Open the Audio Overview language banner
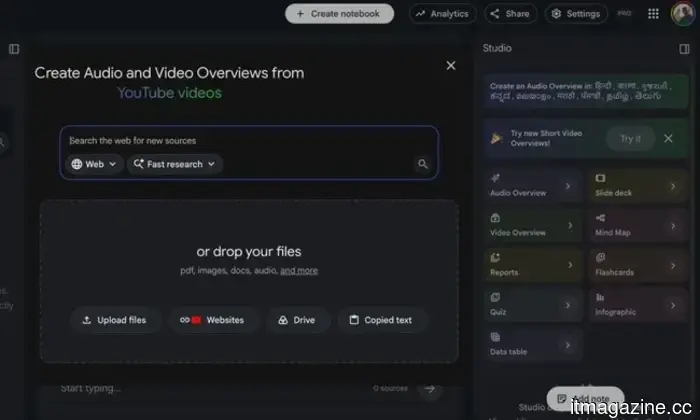The image size is (700, 420). (x=586, y=91)
